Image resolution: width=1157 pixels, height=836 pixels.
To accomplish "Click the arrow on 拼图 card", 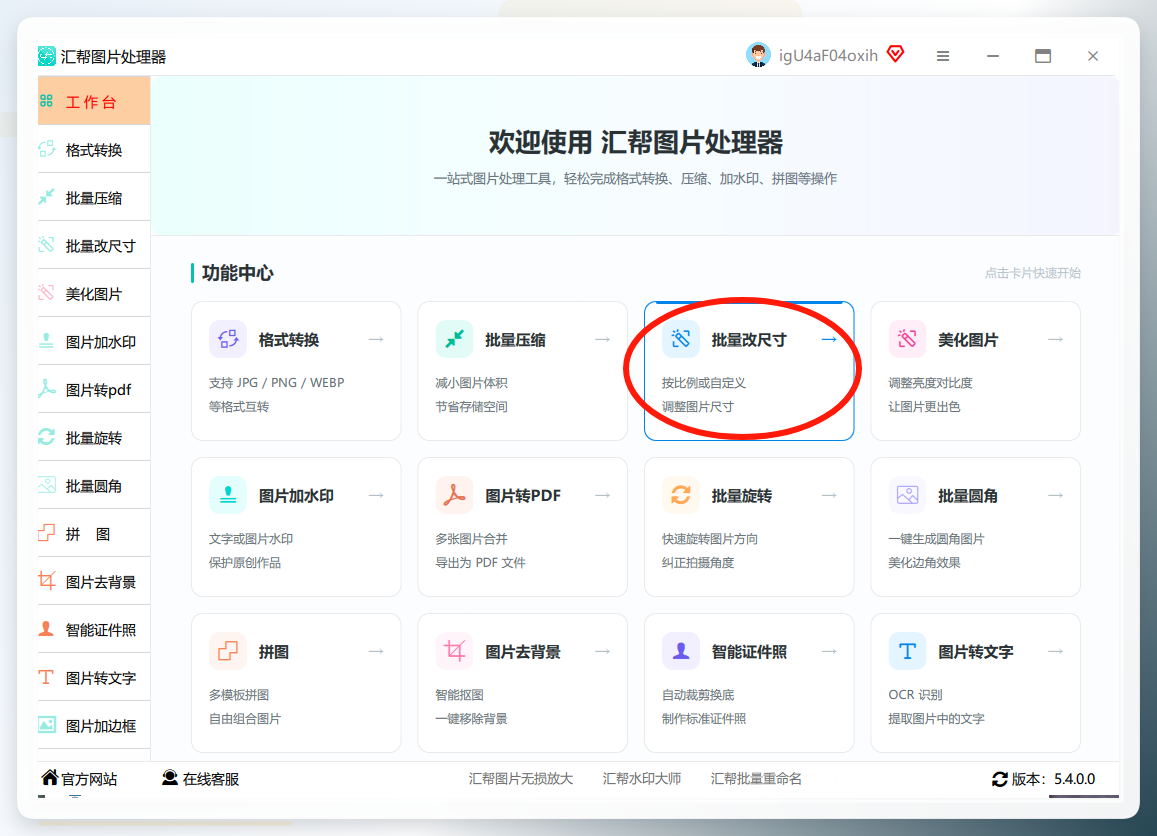I will 376,652.
